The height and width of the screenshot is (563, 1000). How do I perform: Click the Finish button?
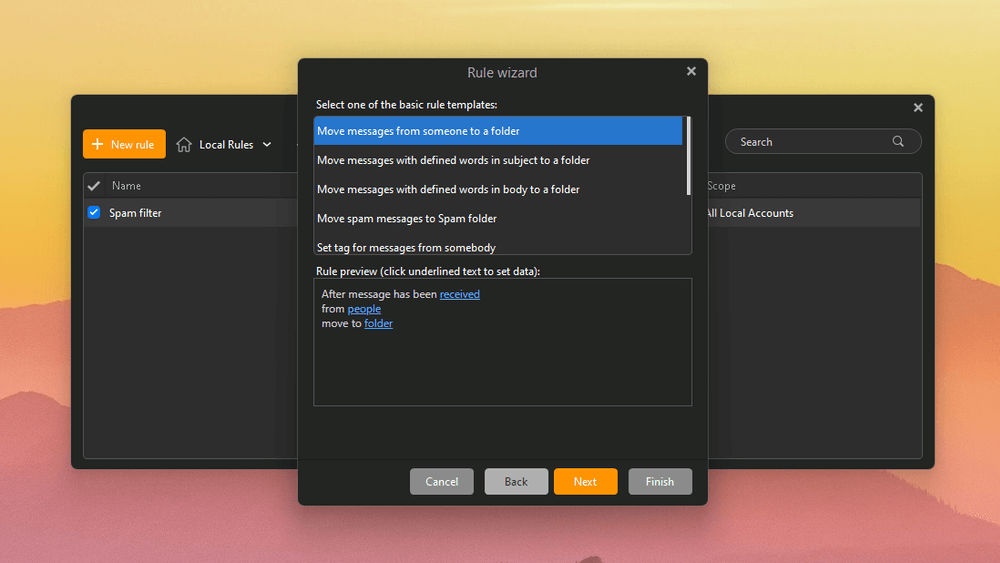coord(659,481)
